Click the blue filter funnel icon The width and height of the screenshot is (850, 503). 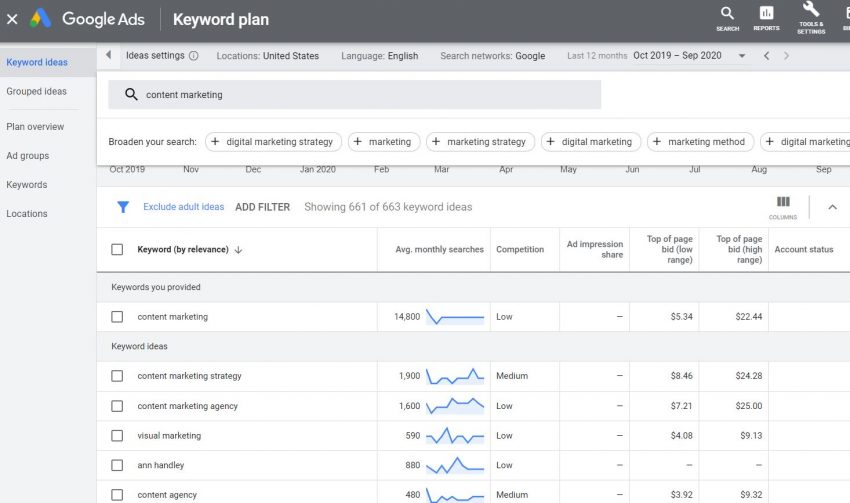pos(123,207)
